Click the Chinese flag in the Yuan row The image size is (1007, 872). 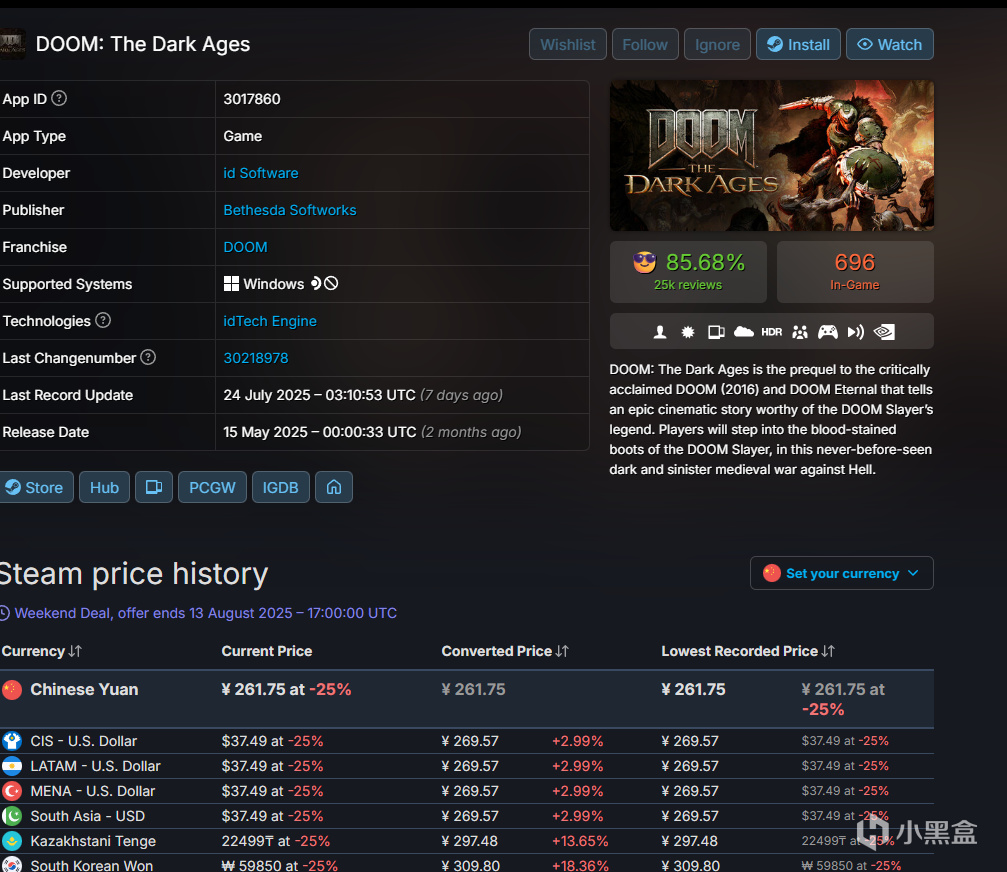11,690
